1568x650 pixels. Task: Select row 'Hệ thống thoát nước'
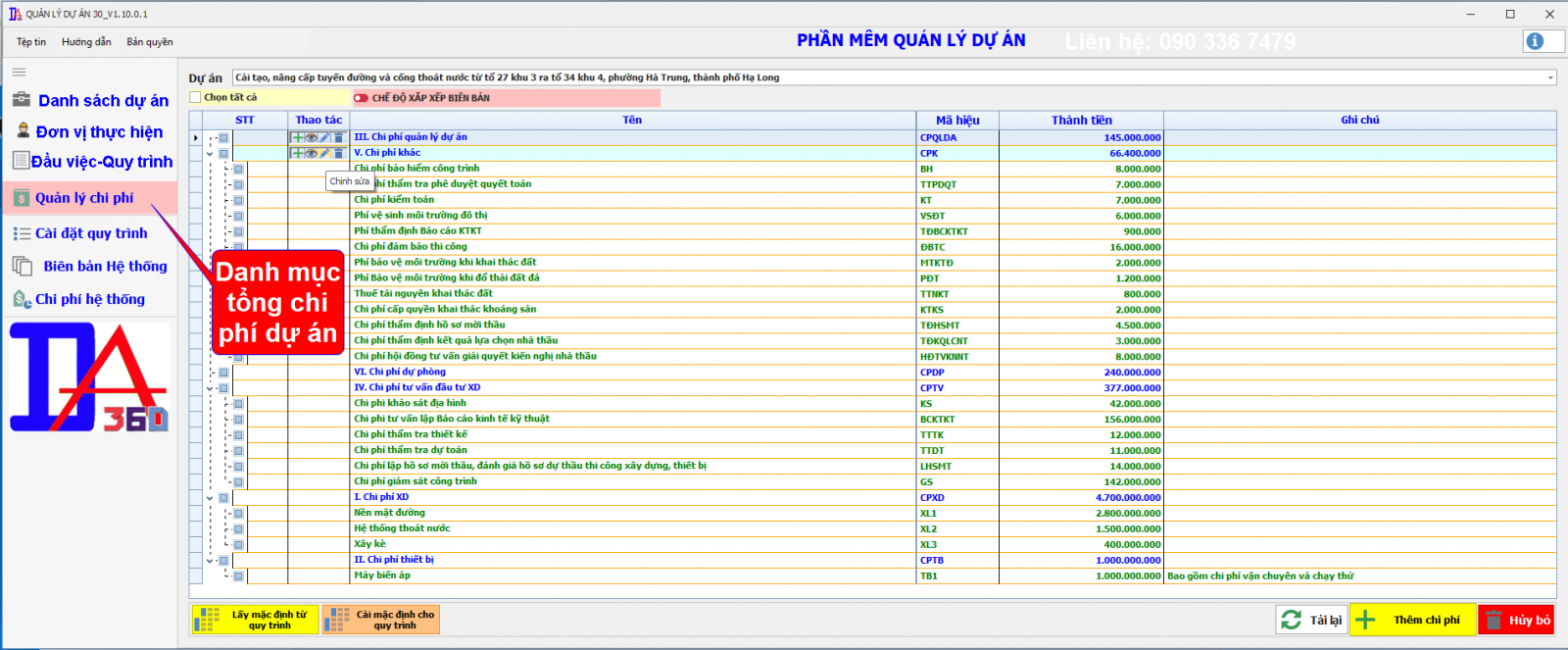[x=872, y=529]
